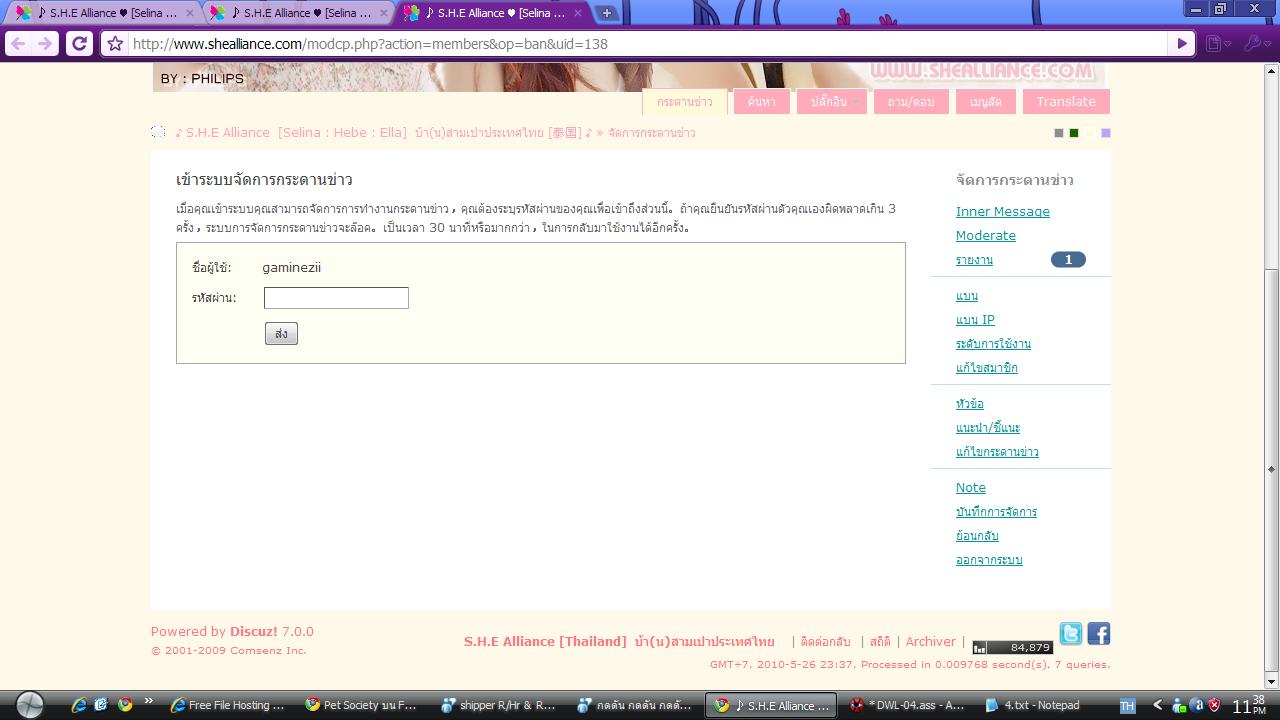Open a new tab with plus button
Screen dimensions: 1280x720
(606, 13)
